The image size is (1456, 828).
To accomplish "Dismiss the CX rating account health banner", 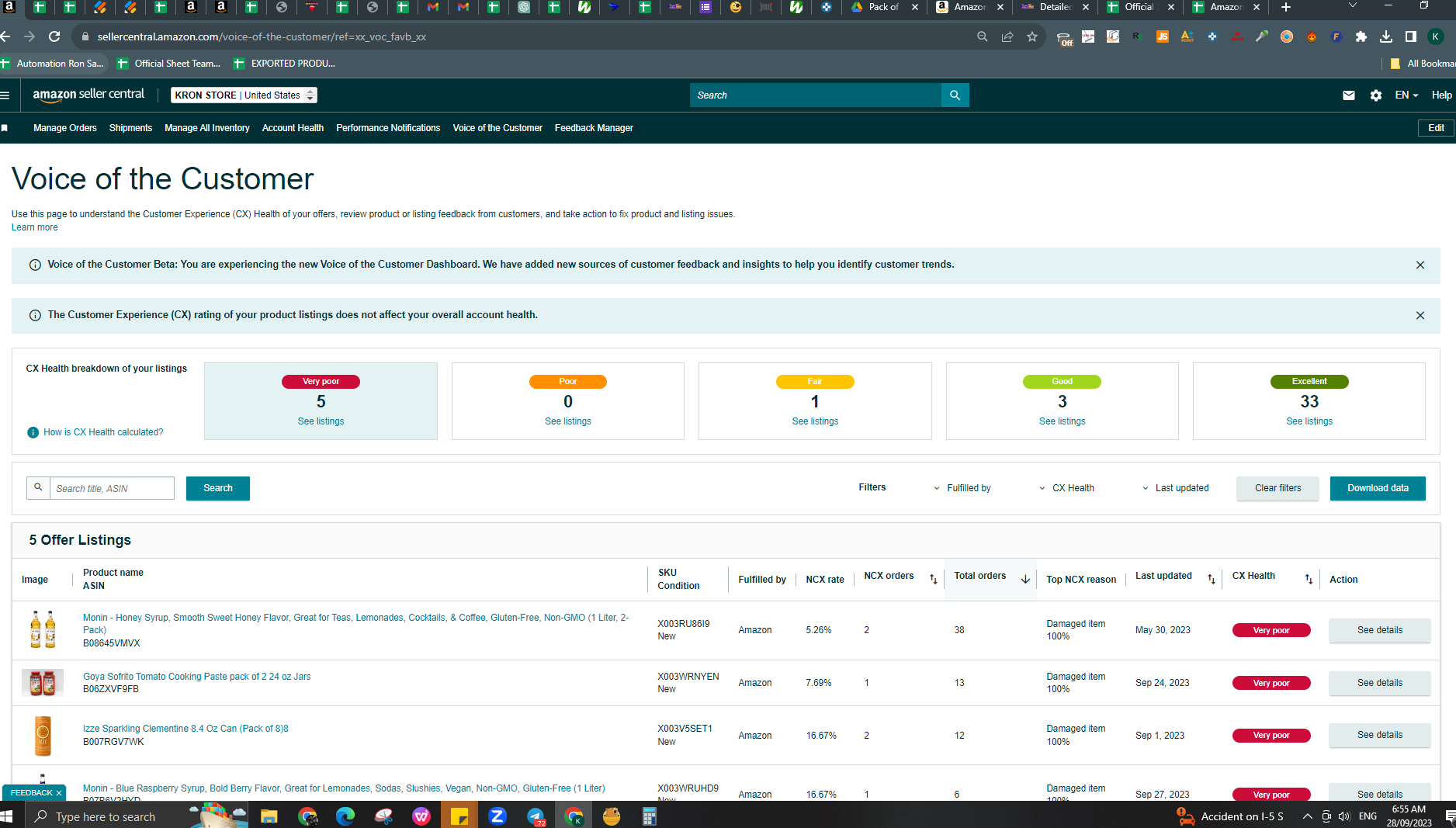I will [x=1420, y=316].
